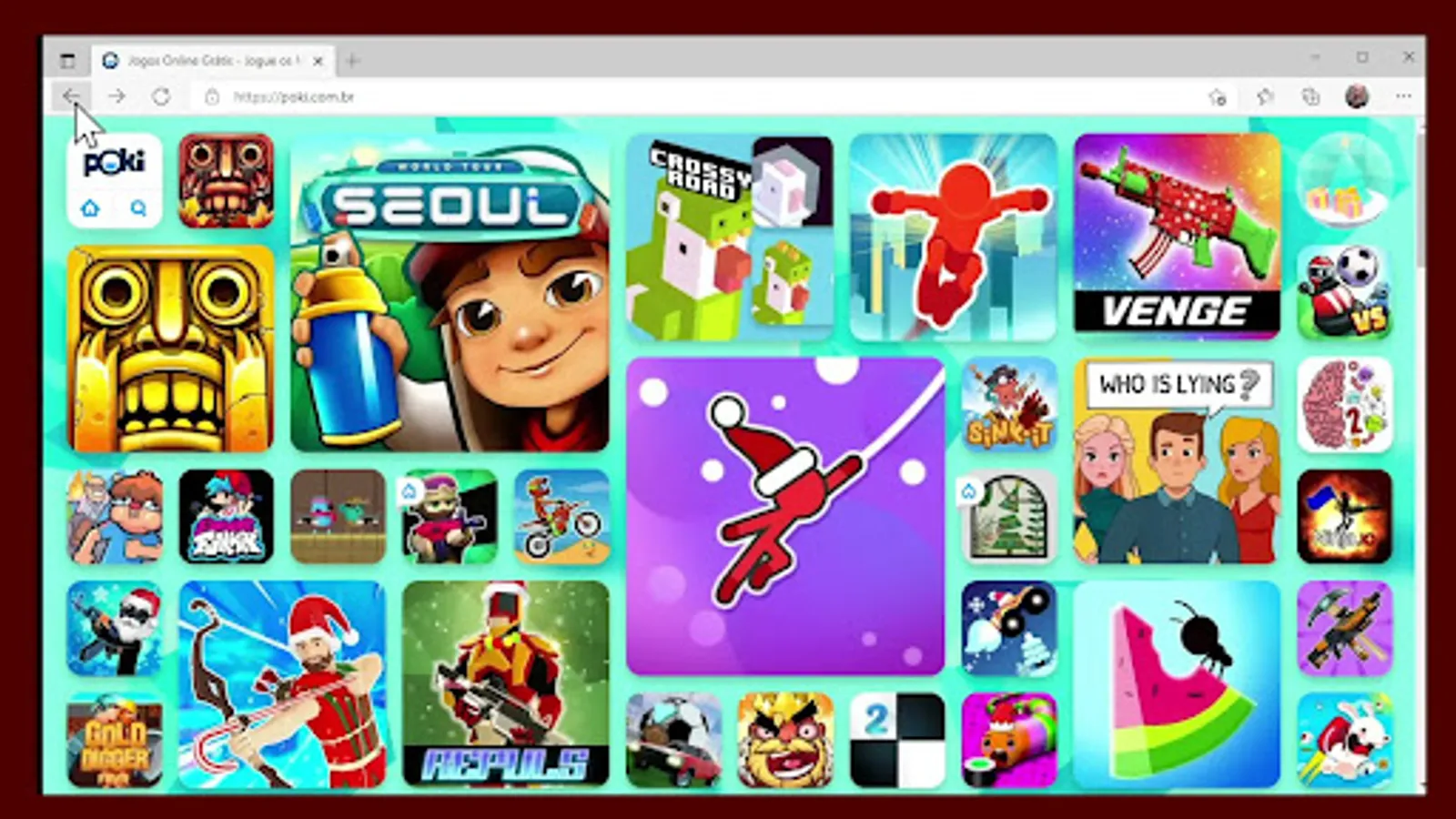Click the Poki logo

click(x=115, y=163)
